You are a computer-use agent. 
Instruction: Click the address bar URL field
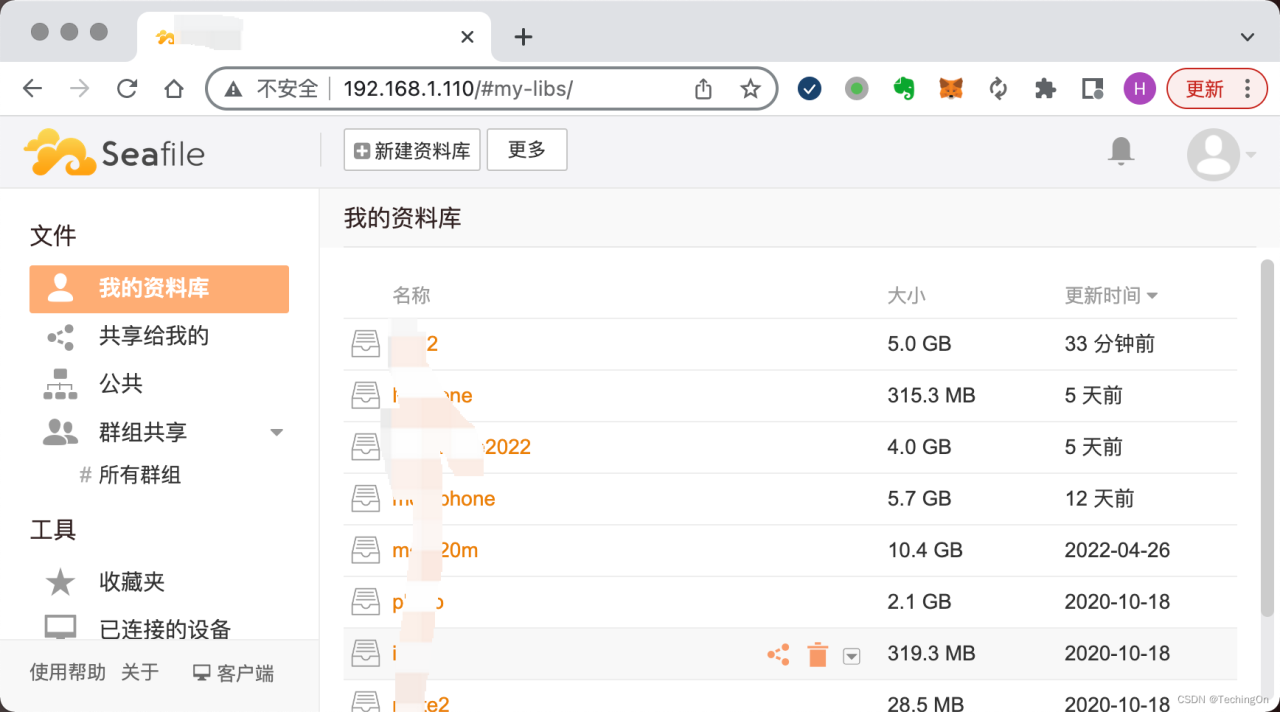[500, 89]
